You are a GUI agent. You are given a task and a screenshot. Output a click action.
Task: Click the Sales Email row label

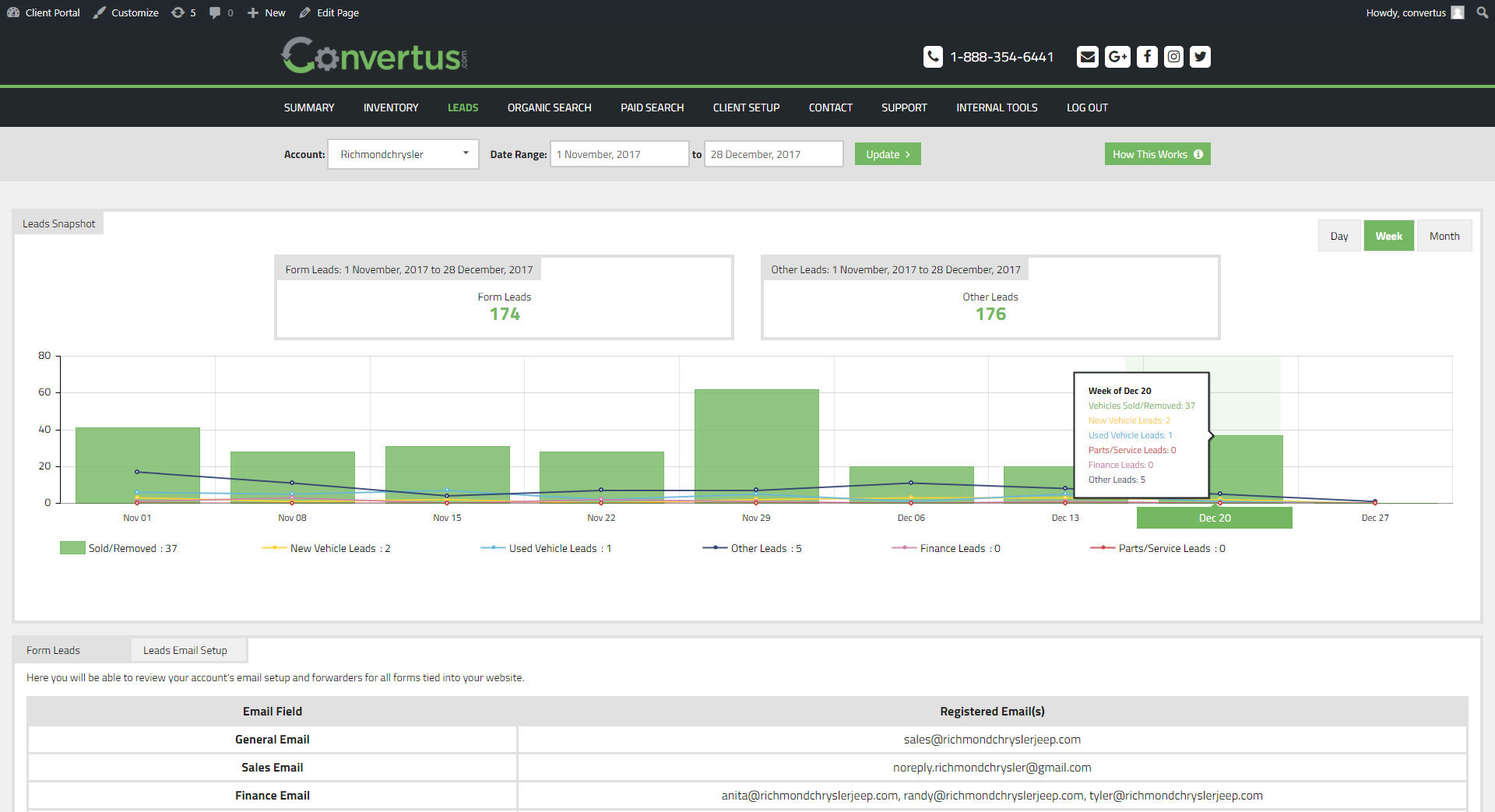point(273,768)
